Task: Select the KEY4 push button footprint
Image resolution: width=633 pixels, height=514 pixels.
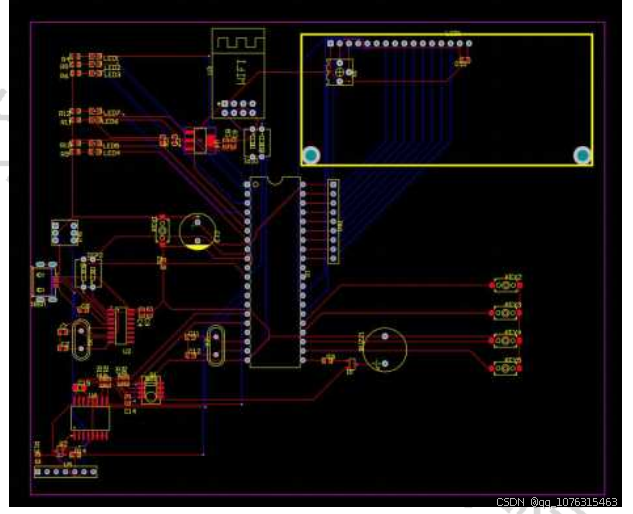Action: (x=506, y=341)
